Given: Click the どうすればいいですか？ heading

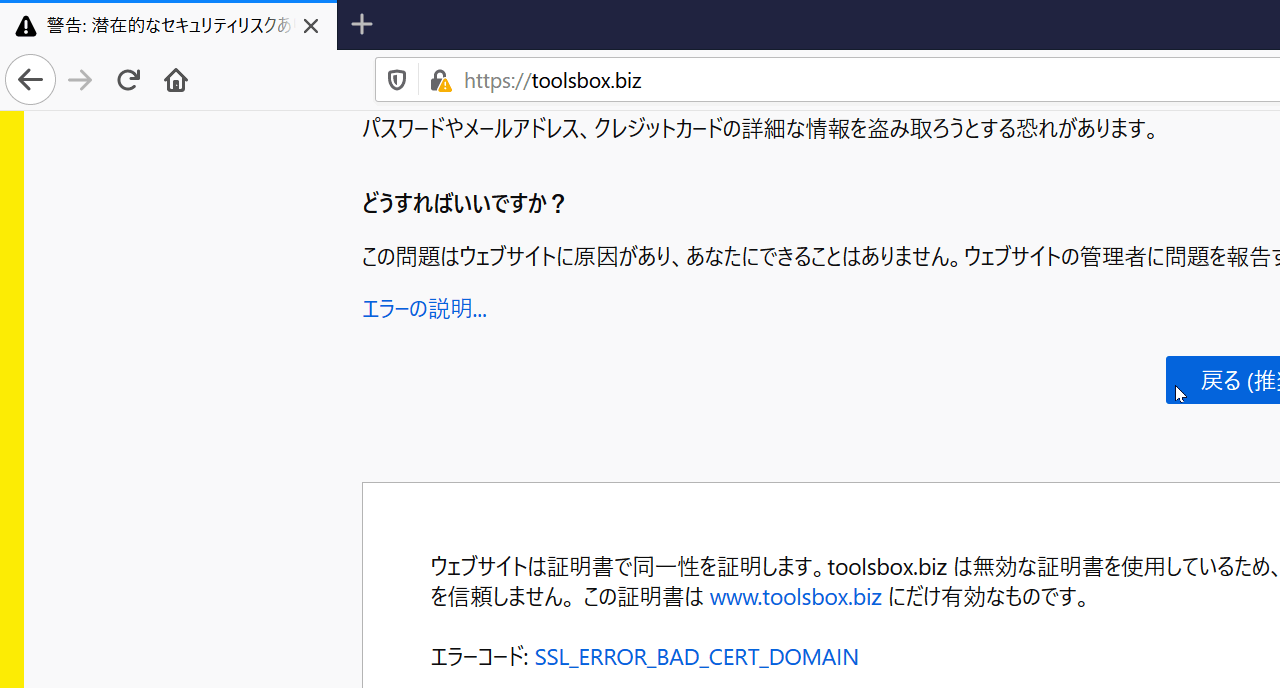Looking at the screenshot, I should click(465, 204).
